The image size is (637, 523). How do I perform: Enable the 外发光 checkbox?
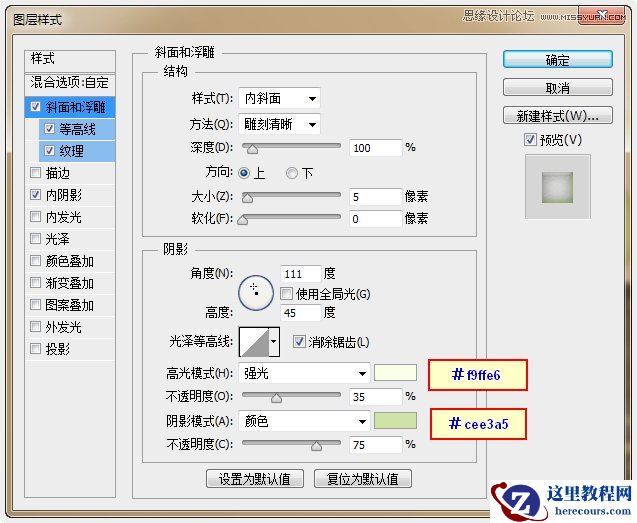(x=35, y=326)
